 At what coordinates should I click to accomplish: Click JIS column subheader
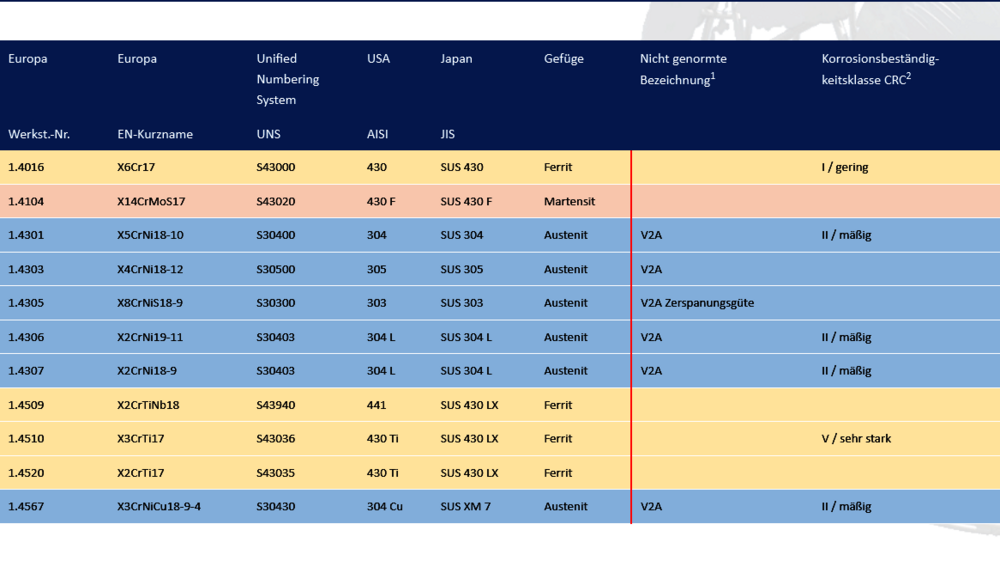448,135
